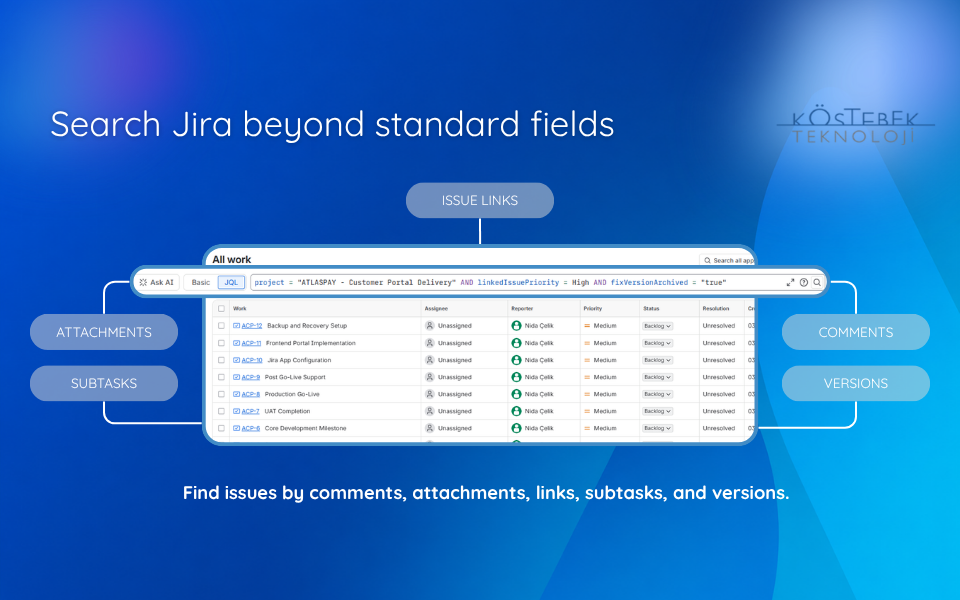Click the Priority column header
Viewport: 960px width, 600px height.
593,309
